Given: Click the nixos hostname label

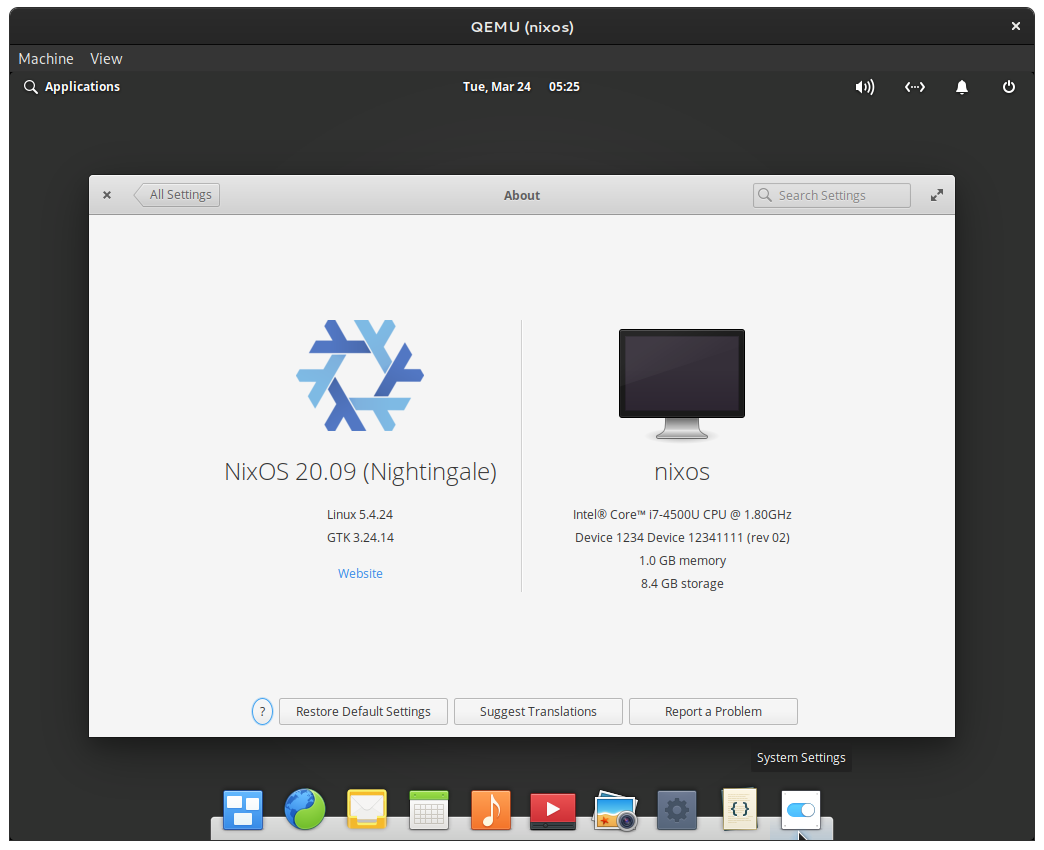Looking at the screenshot, I should [x=682, y=472].
